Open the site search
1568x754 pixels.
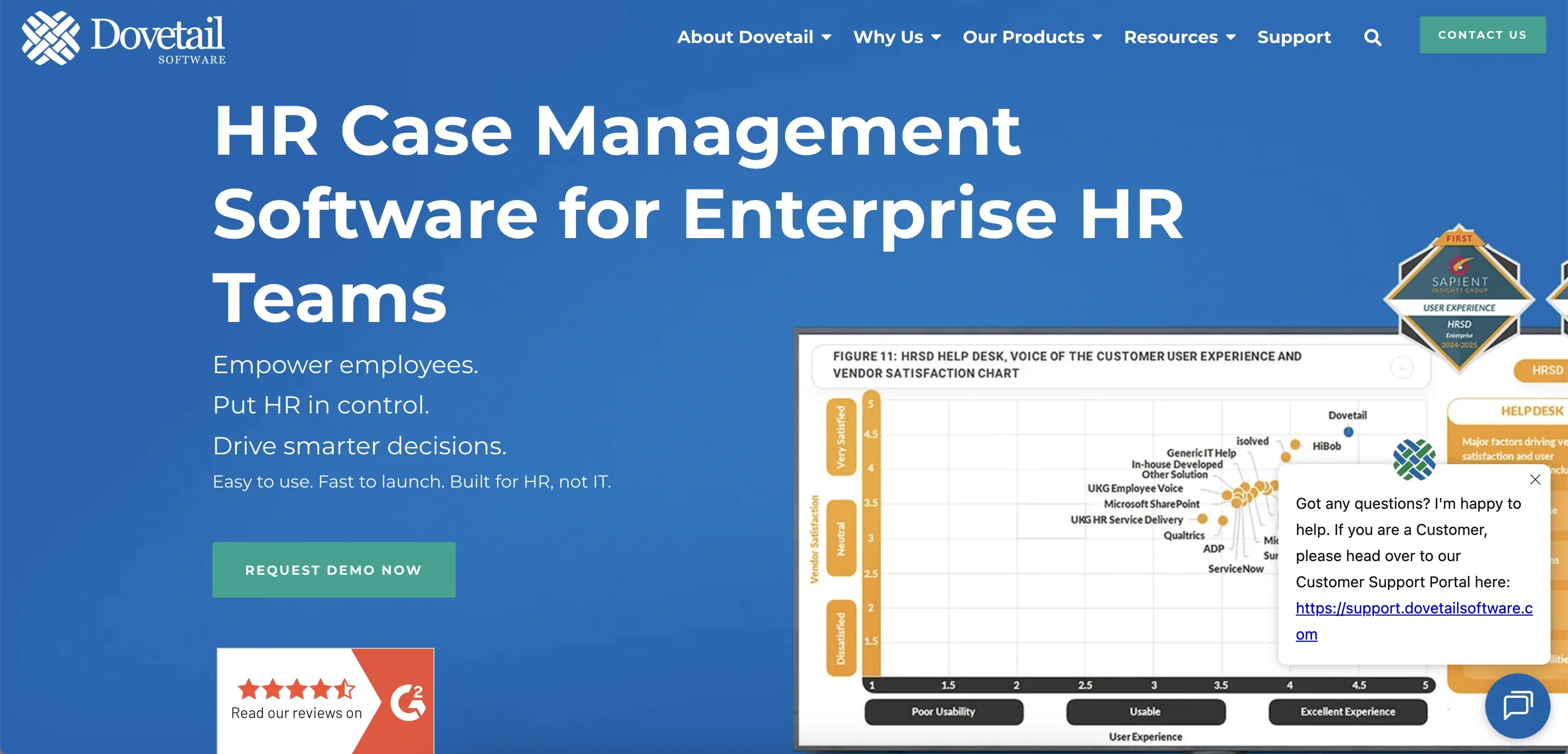1372,37
